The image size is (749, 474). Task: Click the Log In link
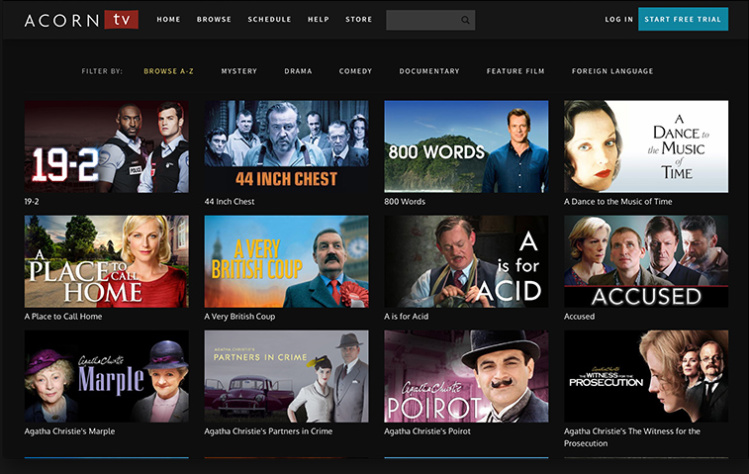tap(619, 20)
